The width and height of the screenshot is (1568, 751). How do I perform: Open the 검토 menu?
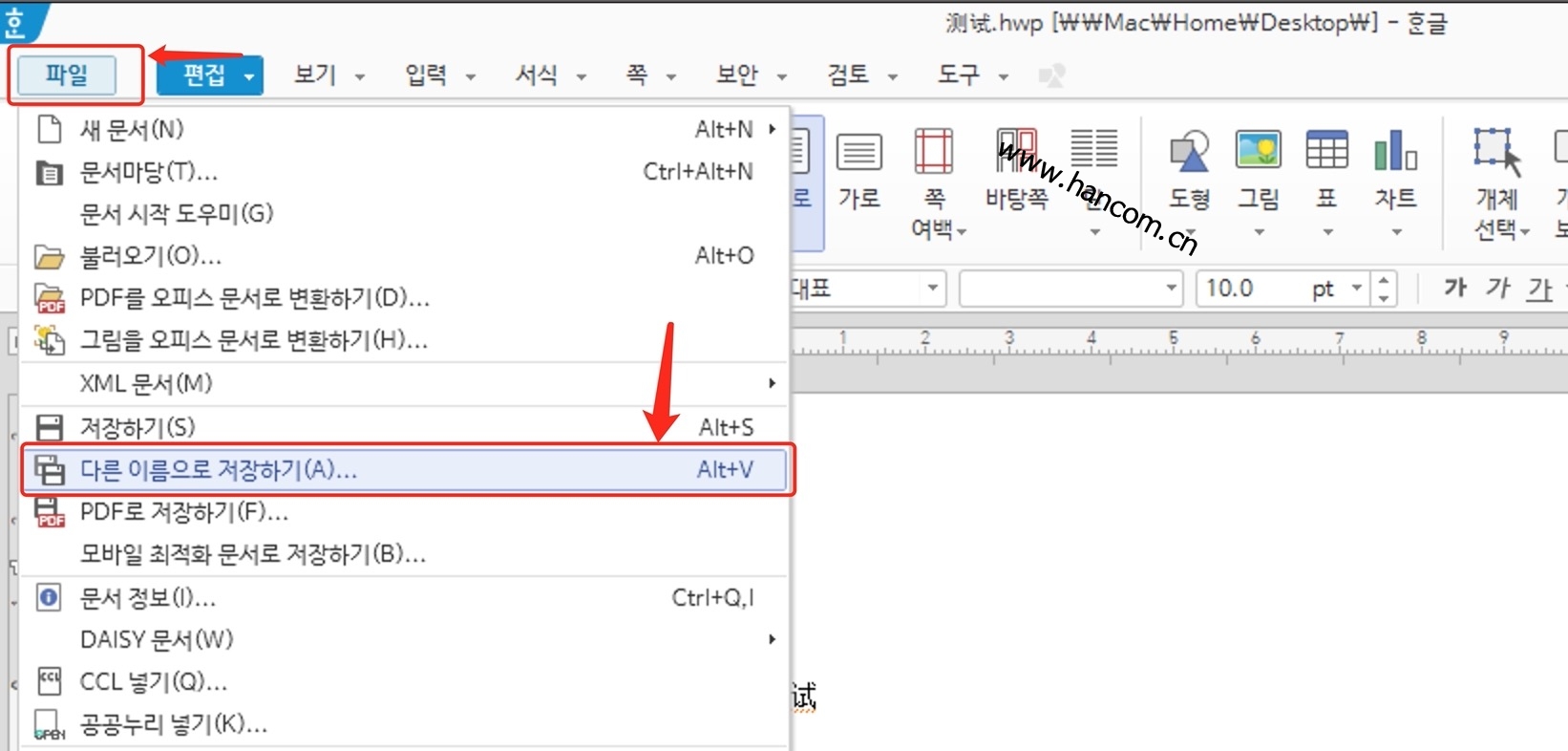pyautogui.click(x=848, y=75)
